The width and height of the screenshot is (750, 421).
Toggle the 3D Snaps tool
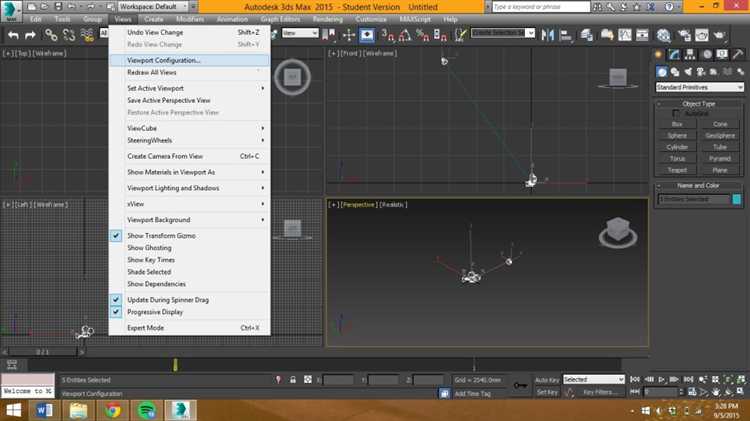tap(387, 34)
